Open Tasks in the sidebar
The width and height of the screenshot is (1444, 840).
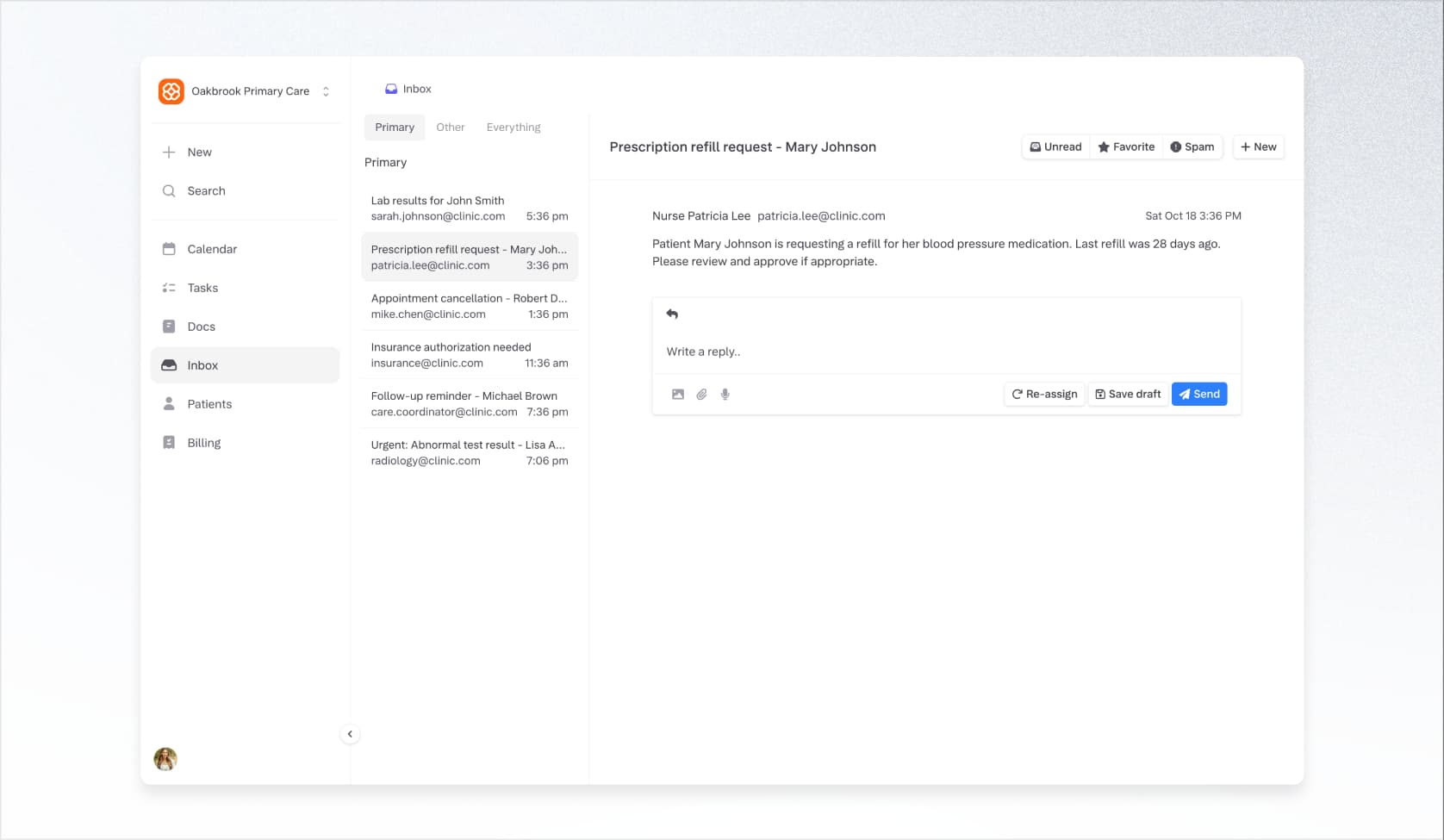(202, 288)
